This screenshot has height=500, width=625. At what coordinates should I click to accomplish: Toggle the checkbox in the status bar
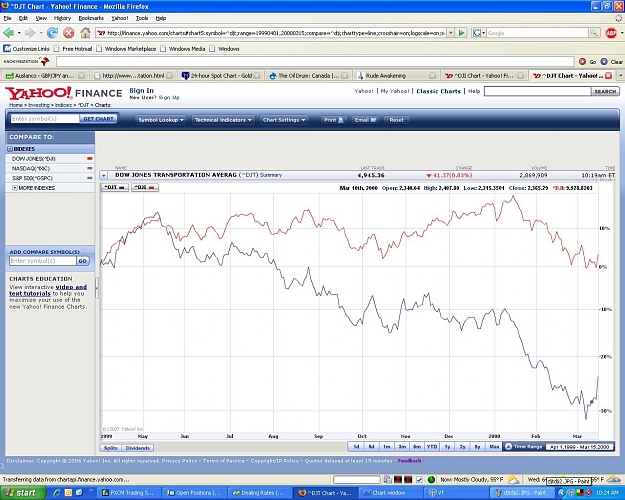419,480
